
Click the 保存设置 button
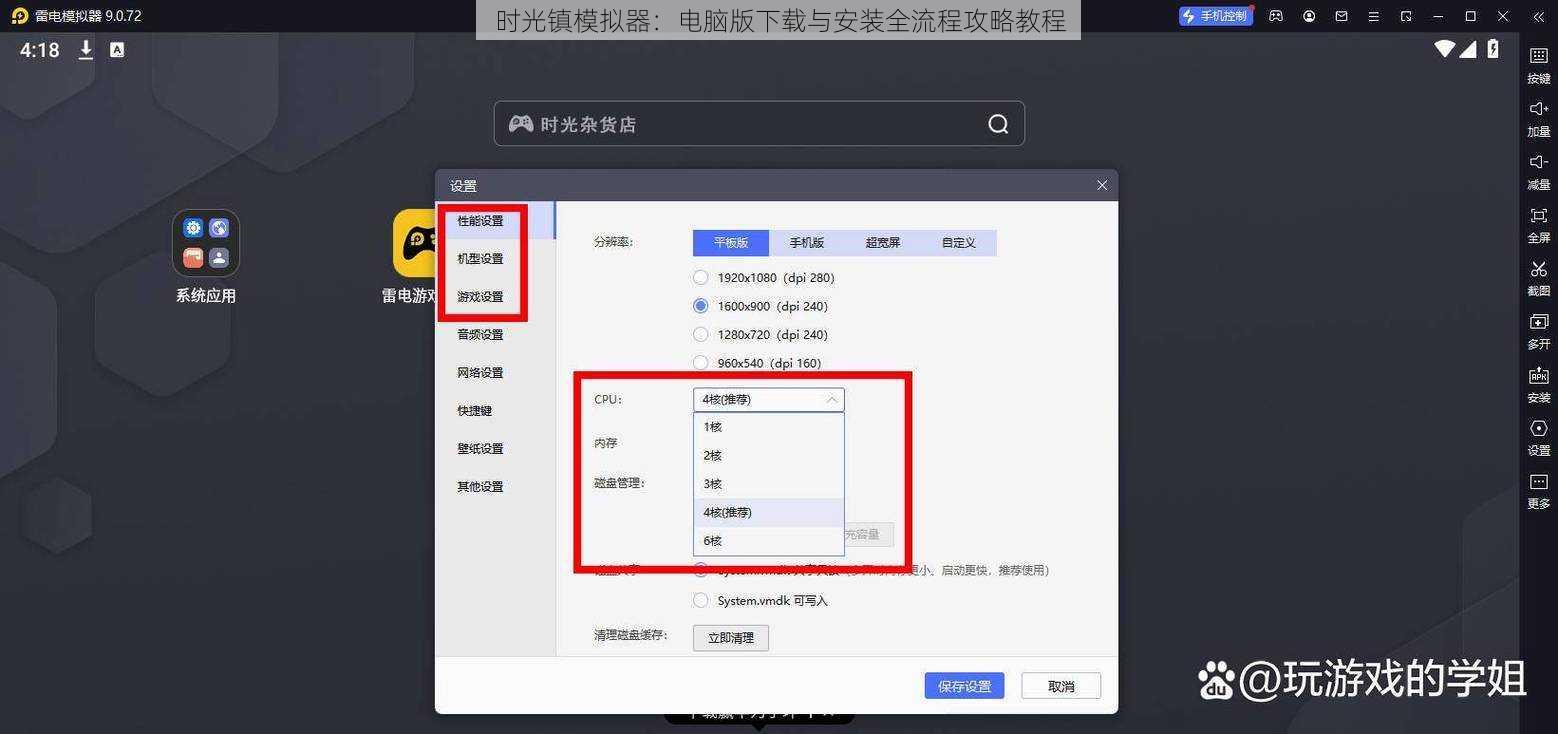pyautogui.click(x=964, y=686)
